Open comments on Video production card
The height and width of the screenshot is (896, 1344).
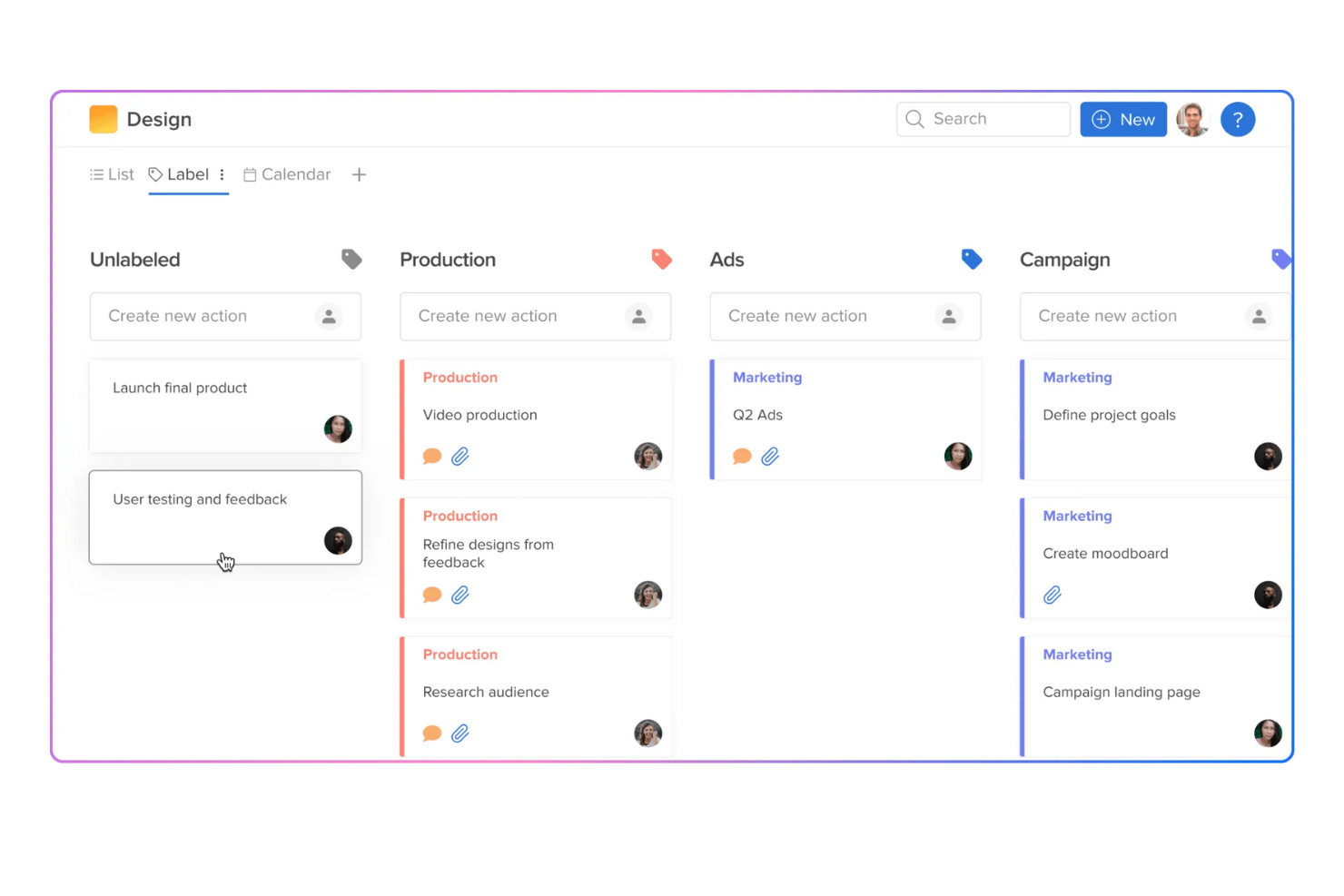pyautogui.click(x=432, y=457)
